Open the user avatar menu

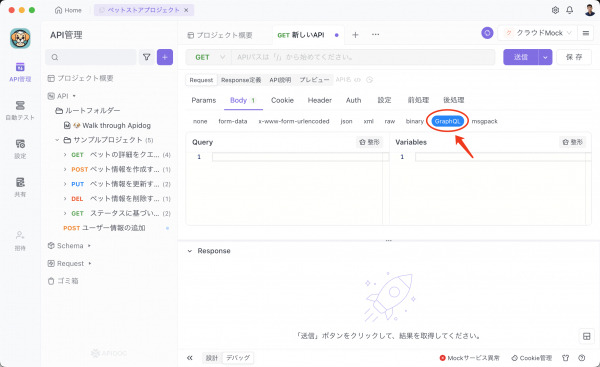590,10
